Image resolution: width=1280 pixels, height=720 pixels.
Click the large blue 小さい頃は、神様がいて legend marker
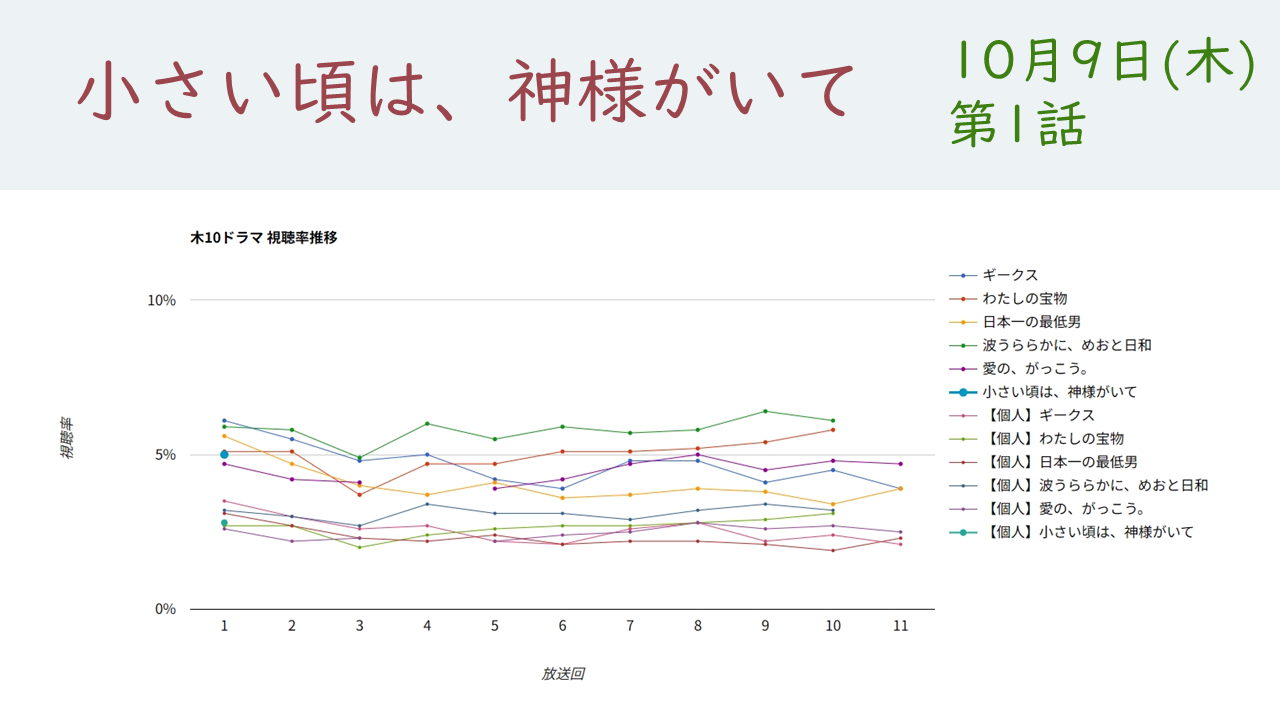[x=963, y=392]
